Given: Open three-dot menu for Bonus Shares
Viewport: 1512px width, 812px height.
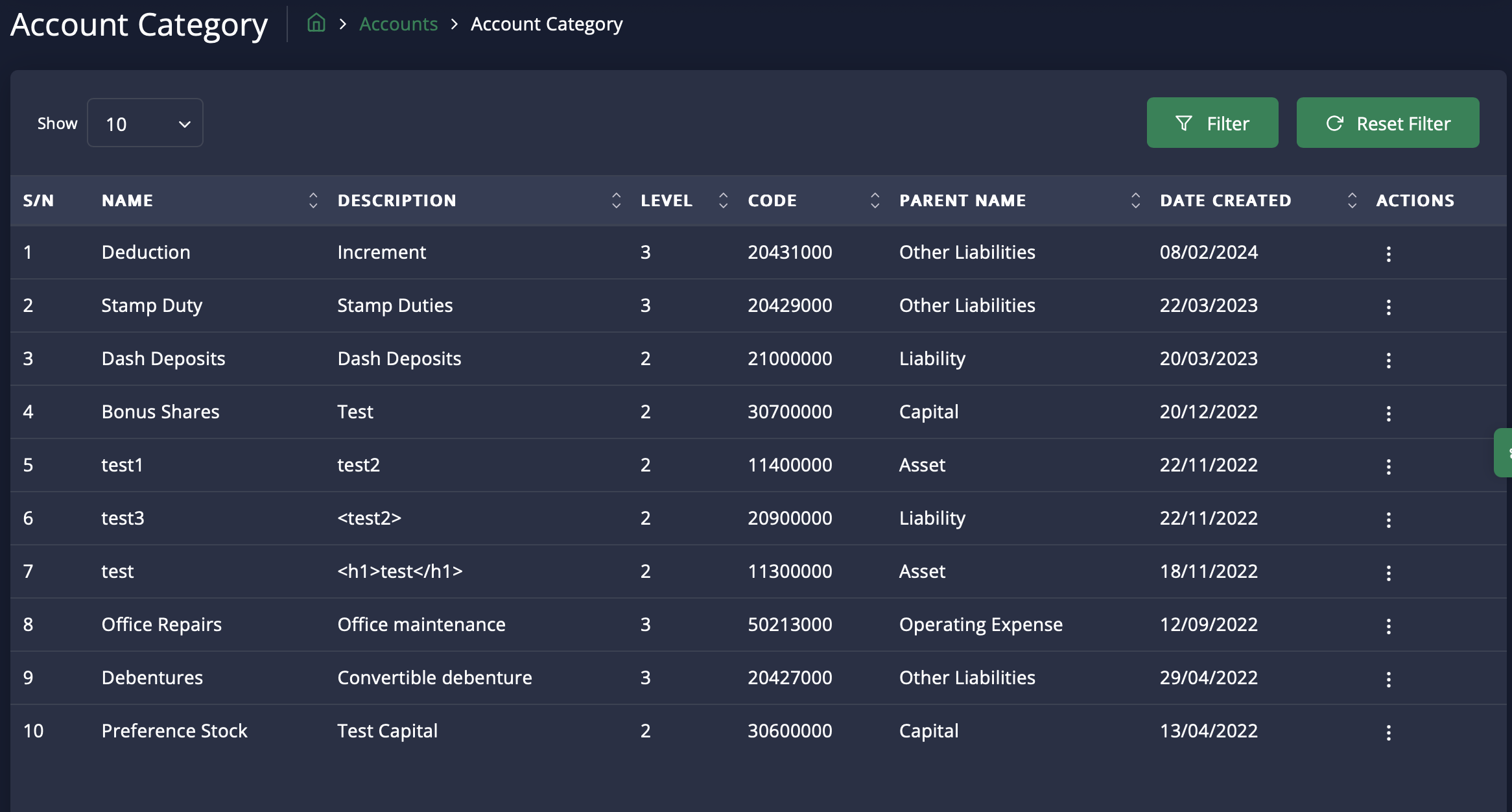Looking at the screenshot, I should (1388, 413).
